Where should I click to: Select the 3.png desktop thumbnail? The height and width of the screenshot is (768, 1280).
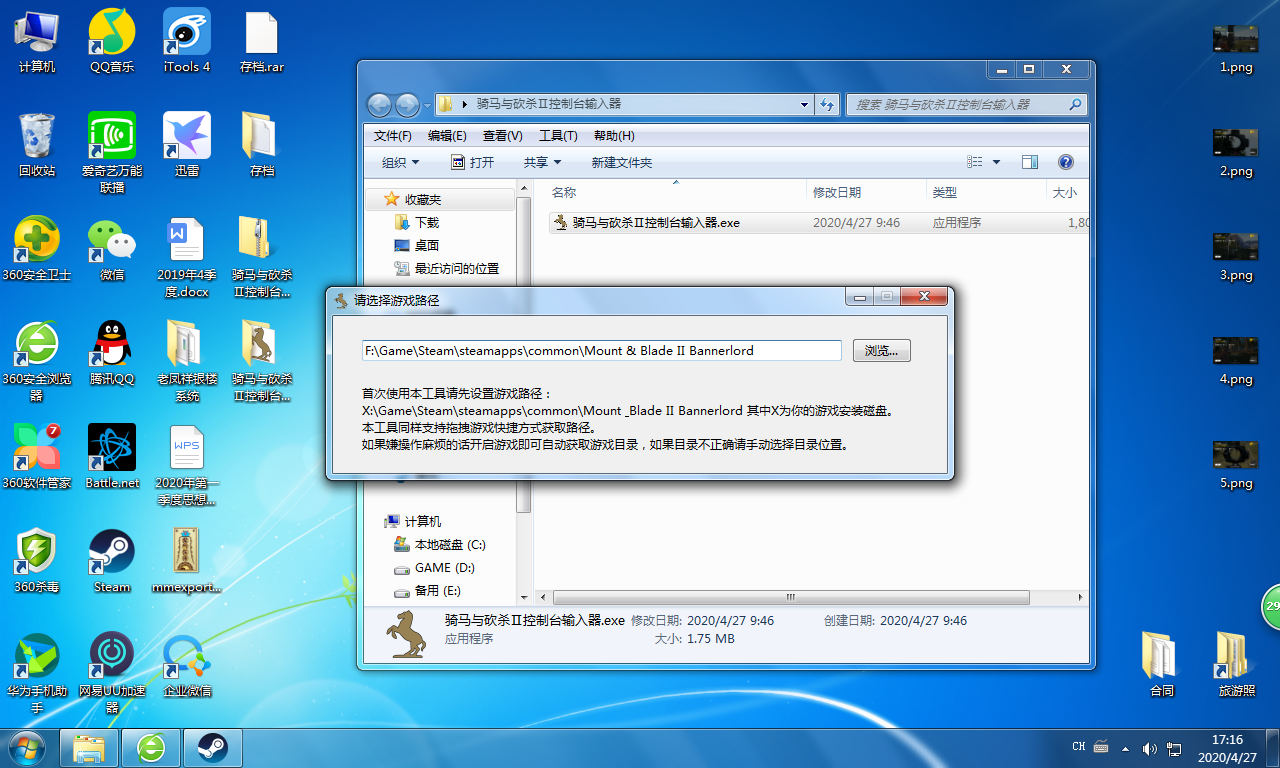coord(1236,255)
